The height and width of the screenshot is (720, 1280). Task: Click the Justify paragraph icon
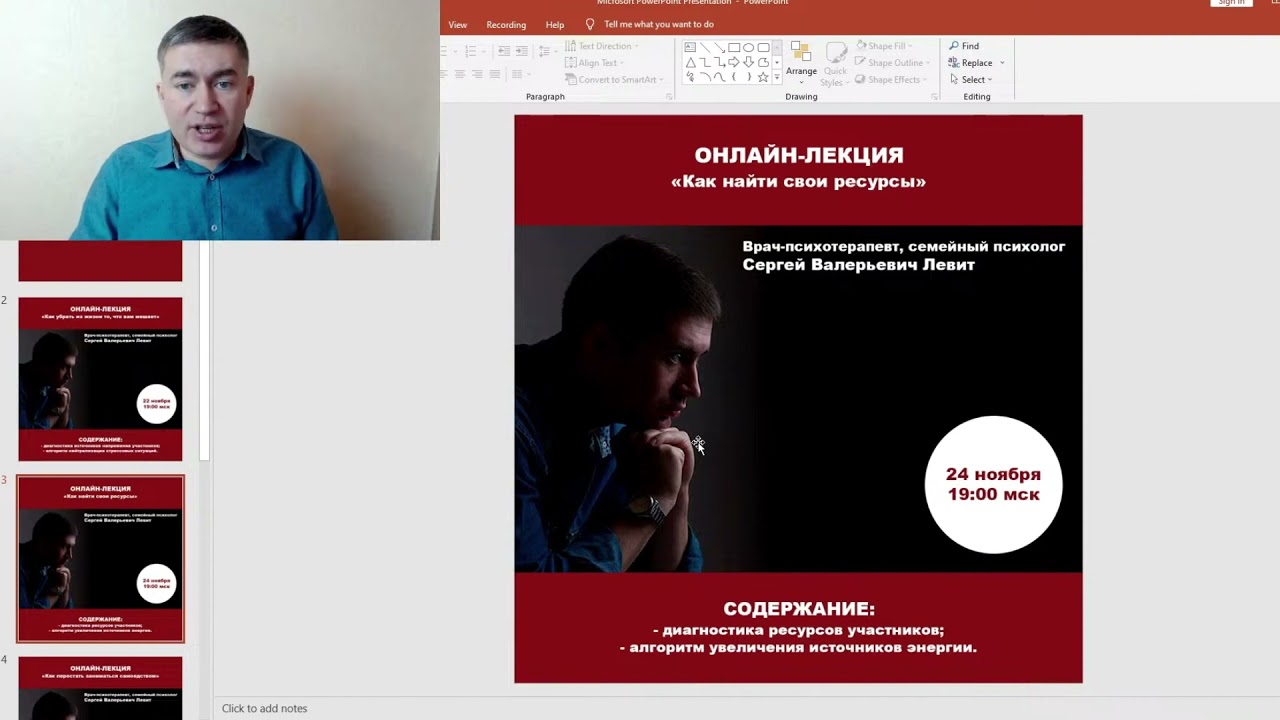coord(495,74)
